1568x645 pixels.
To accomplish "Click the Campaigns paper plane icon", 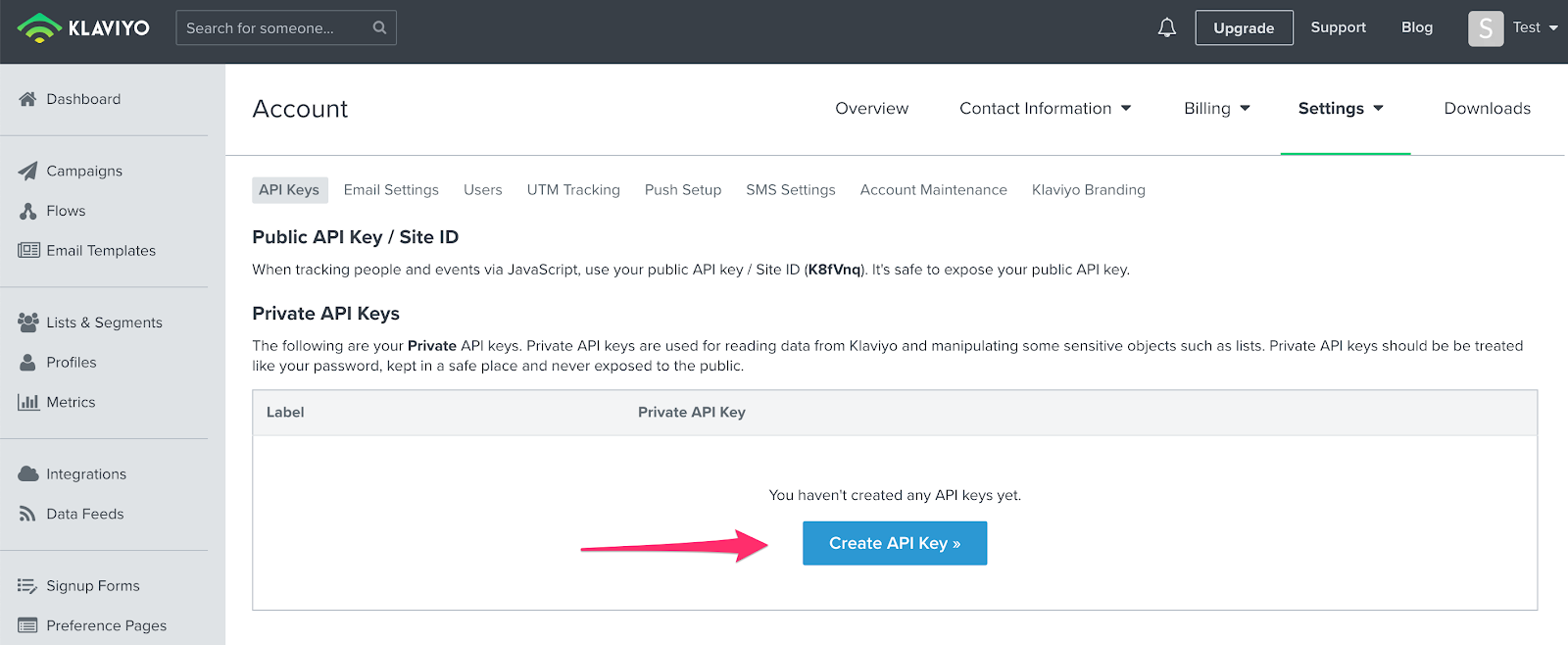I will coord(27,171).
